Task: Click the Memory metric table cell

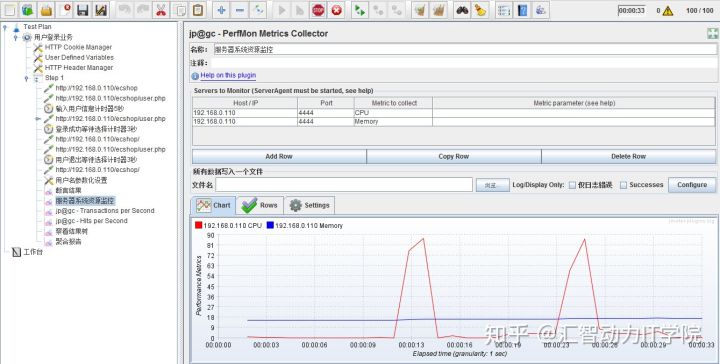Action: pos(393,122)
